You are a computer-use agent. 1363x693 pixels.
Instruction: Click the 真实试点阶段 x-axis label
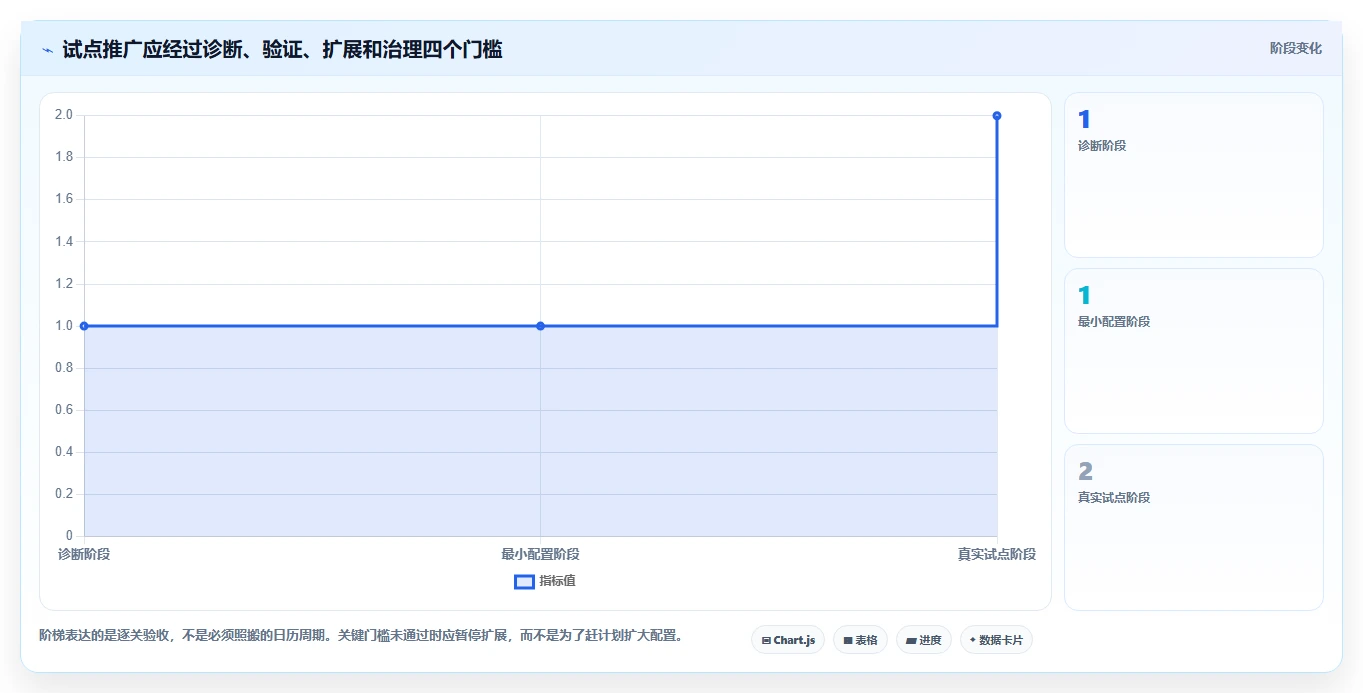pyautogui.click(x=997, y=554)
